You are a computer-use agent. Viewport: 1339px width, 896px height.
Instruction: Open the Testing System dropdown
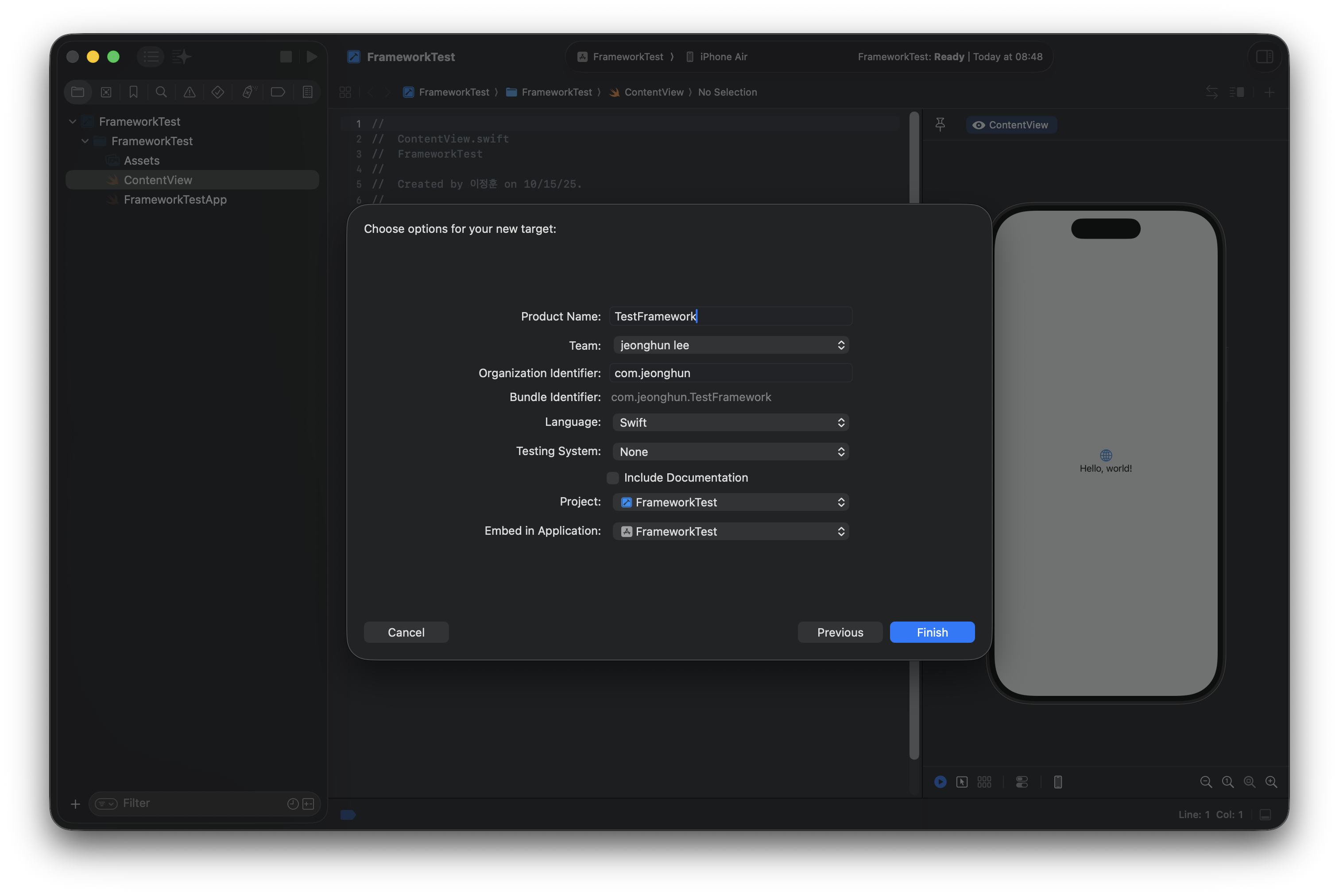[x=730, y=452]
